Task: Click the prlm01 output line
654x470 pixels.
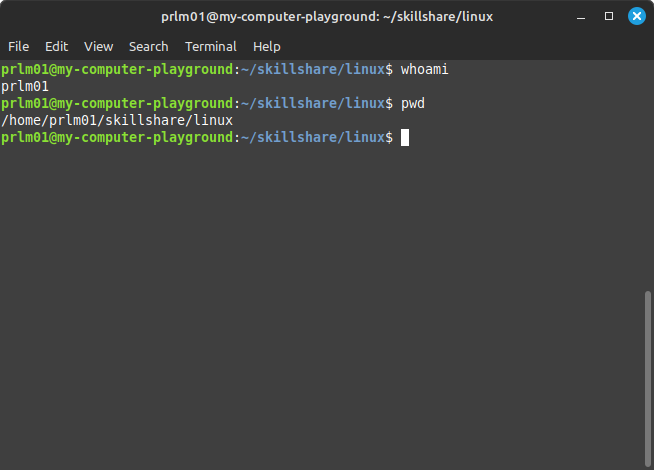Action: pos(25,86)
